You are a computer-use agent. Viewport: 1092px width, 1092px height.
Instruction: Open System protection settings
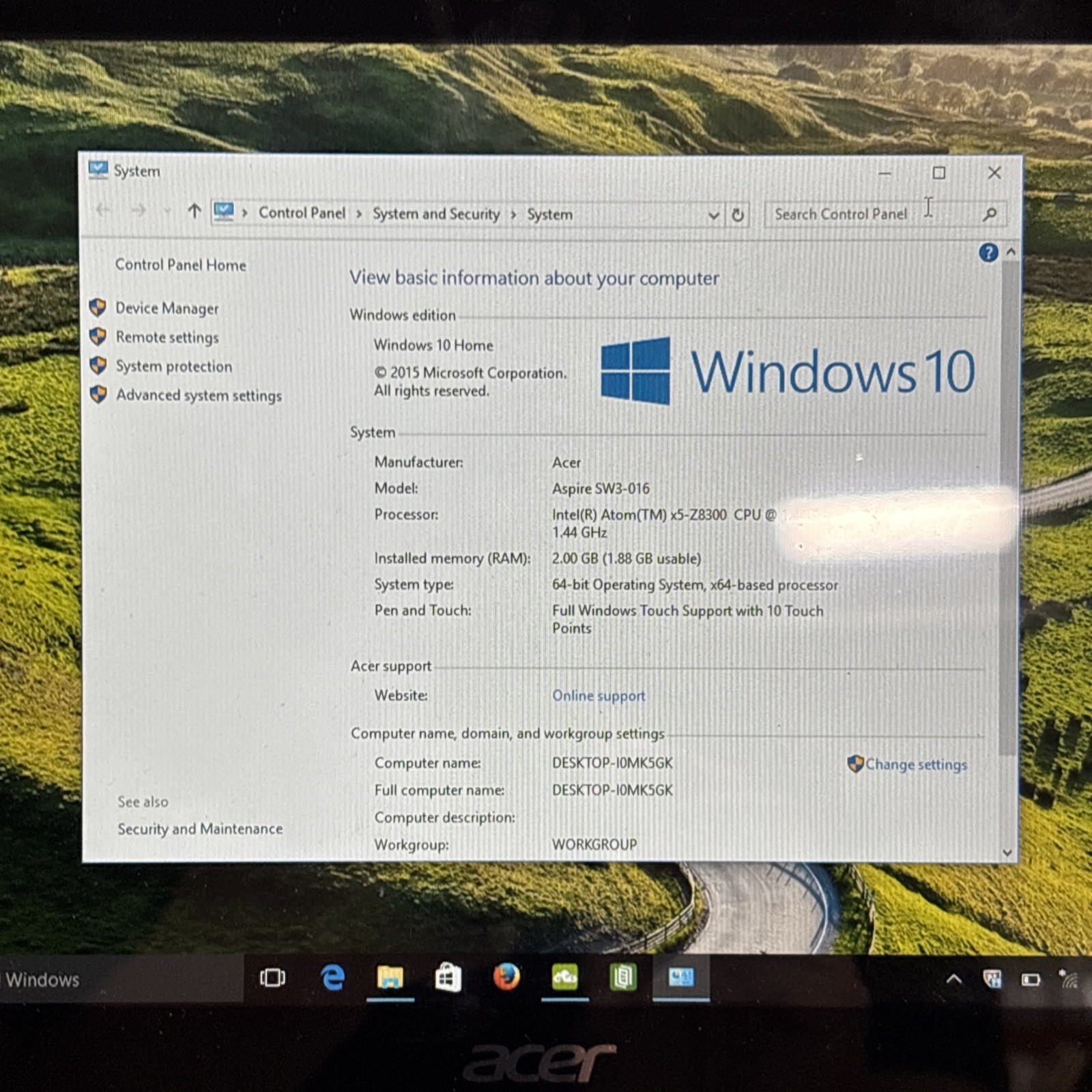[173, 367]
